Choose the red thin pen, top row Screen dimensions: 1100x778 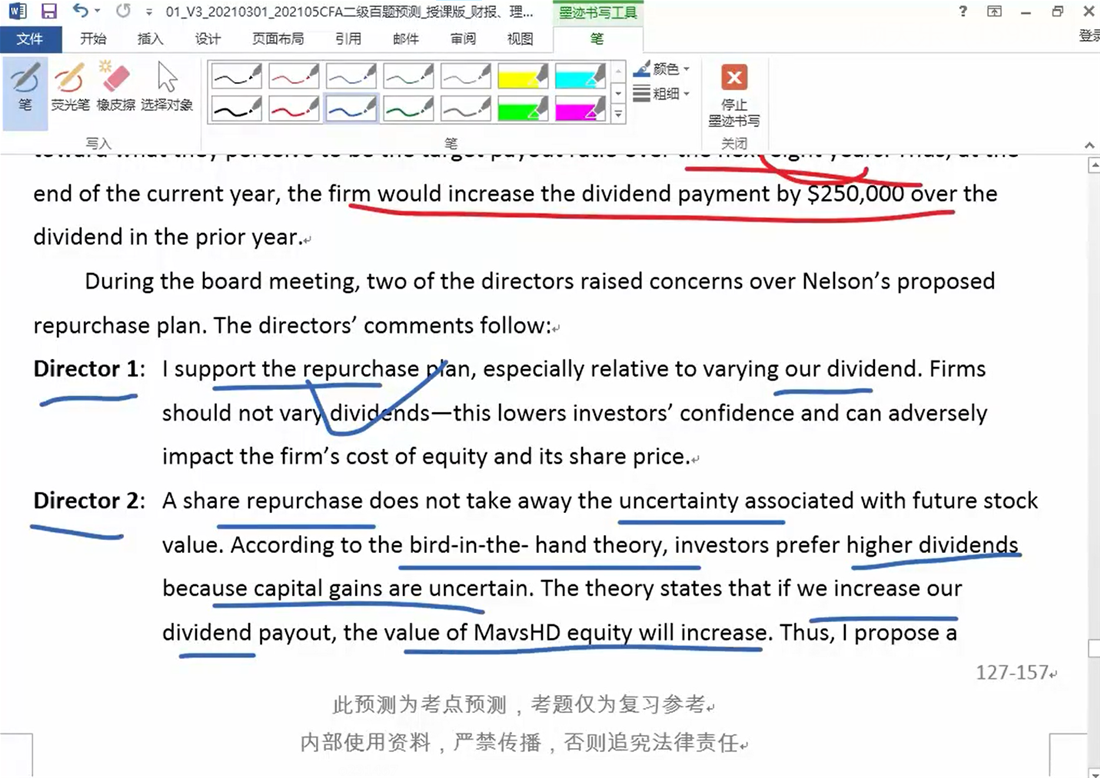pyautogui.click(x=294, y=75)
